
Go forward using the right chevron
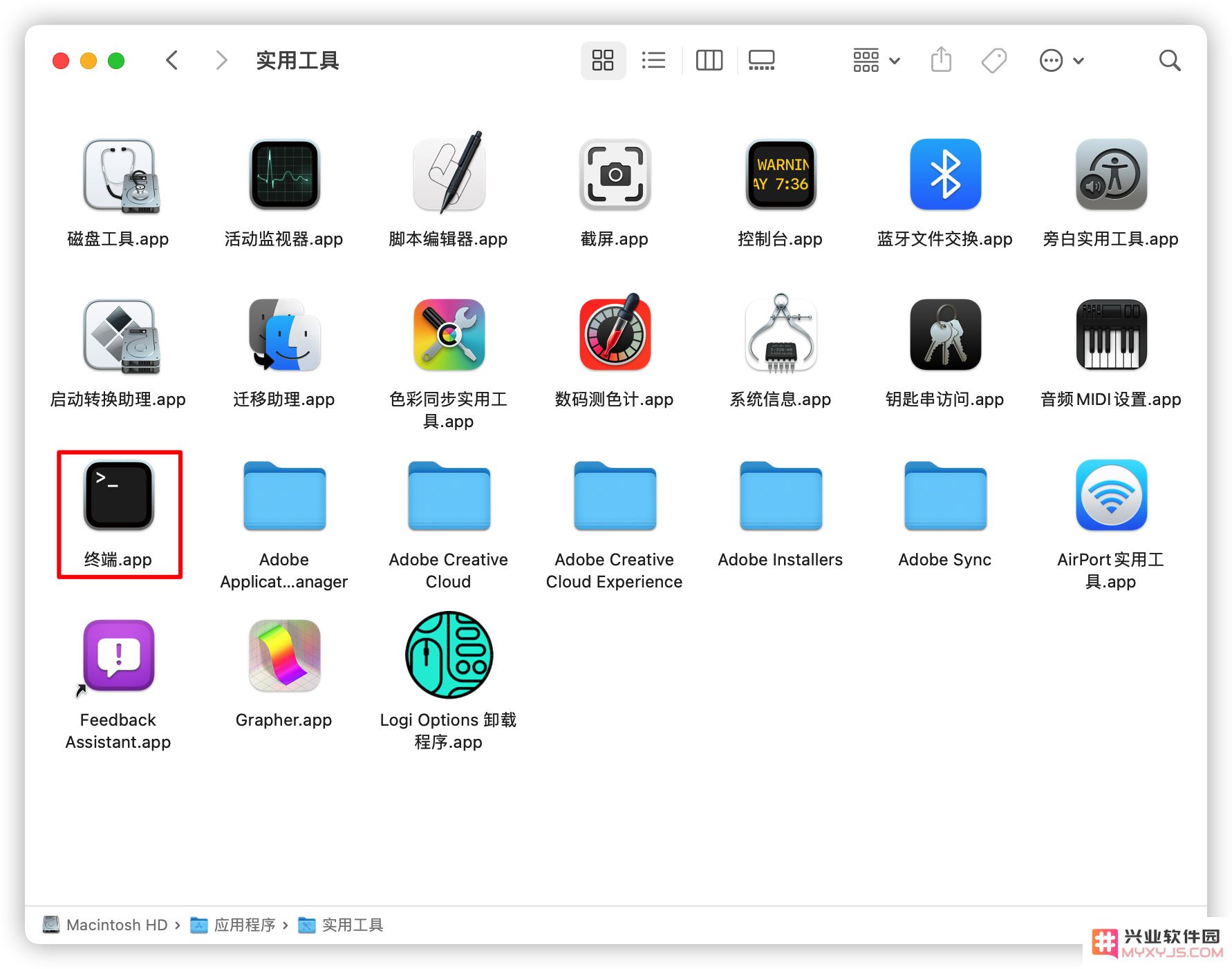221,60
